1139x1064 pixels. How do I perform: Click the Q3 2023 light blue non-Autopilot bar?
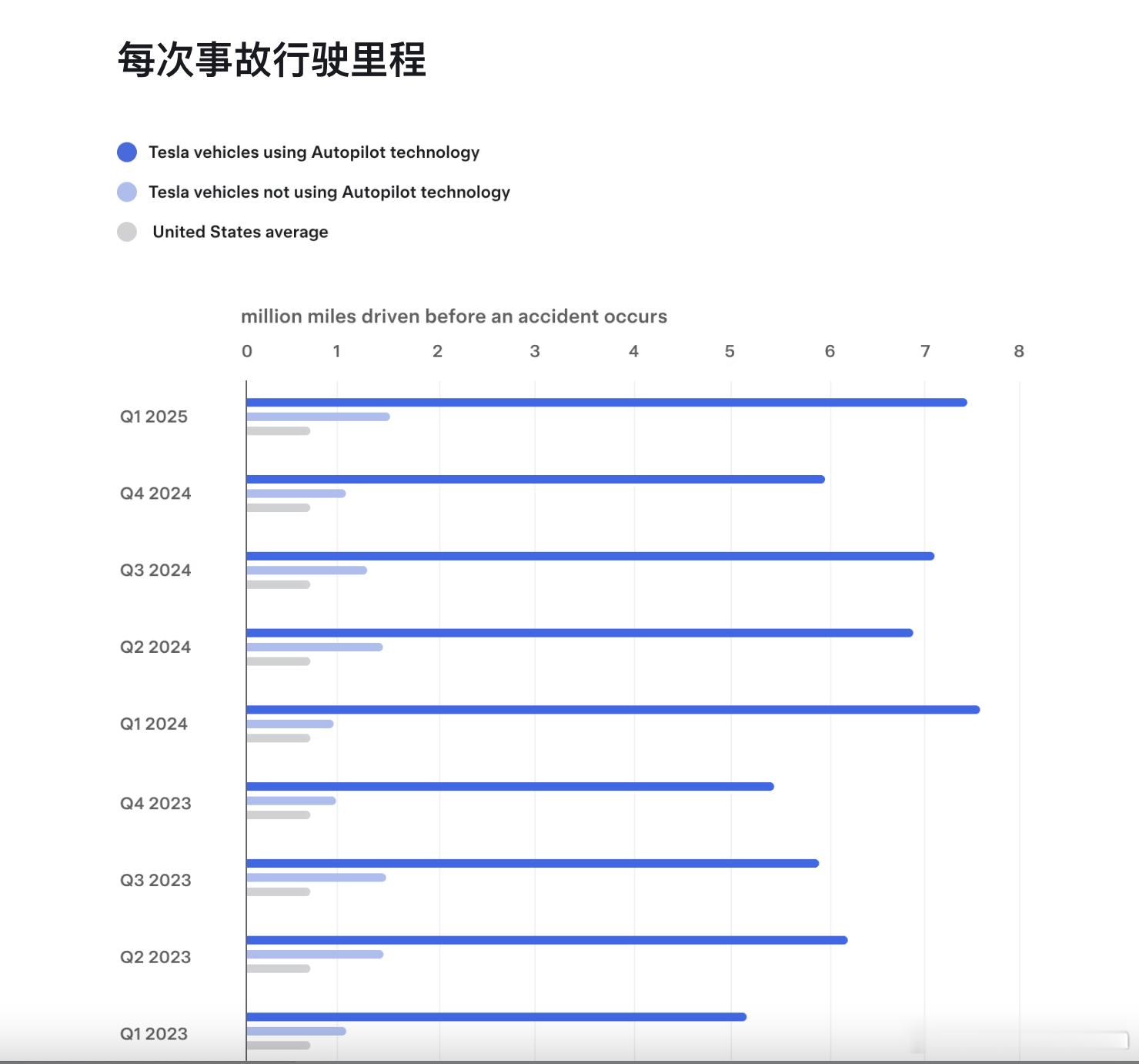(x=316, y=878)
